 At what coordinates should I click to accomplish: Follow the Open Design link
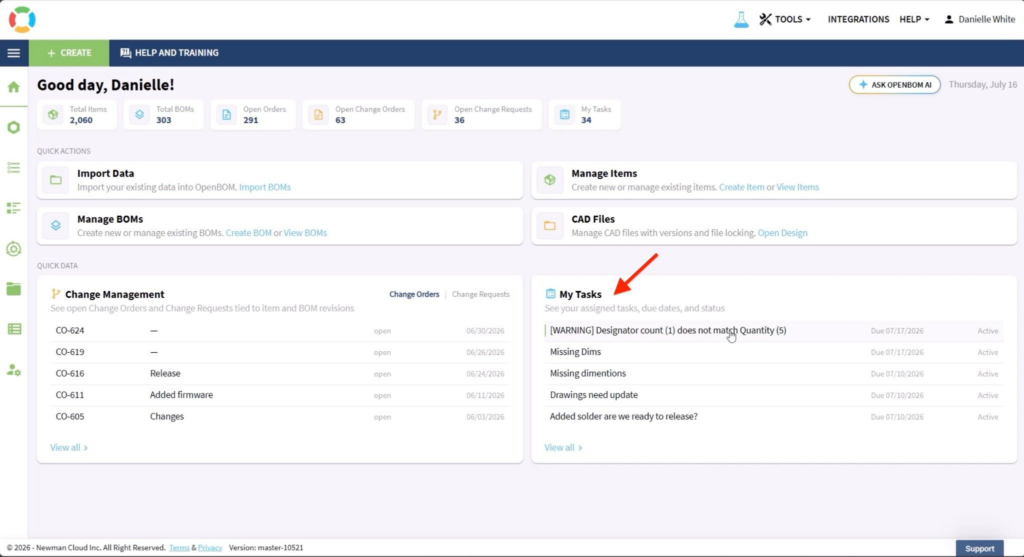782,233
